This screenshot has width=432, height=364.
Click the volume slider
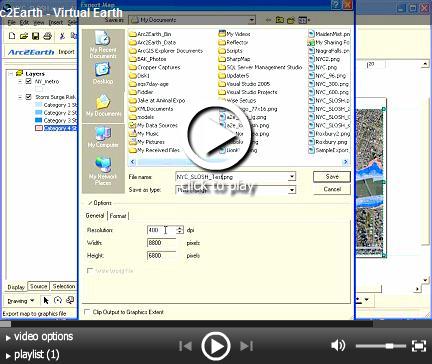pyautogui.click(x=381, y=346)
